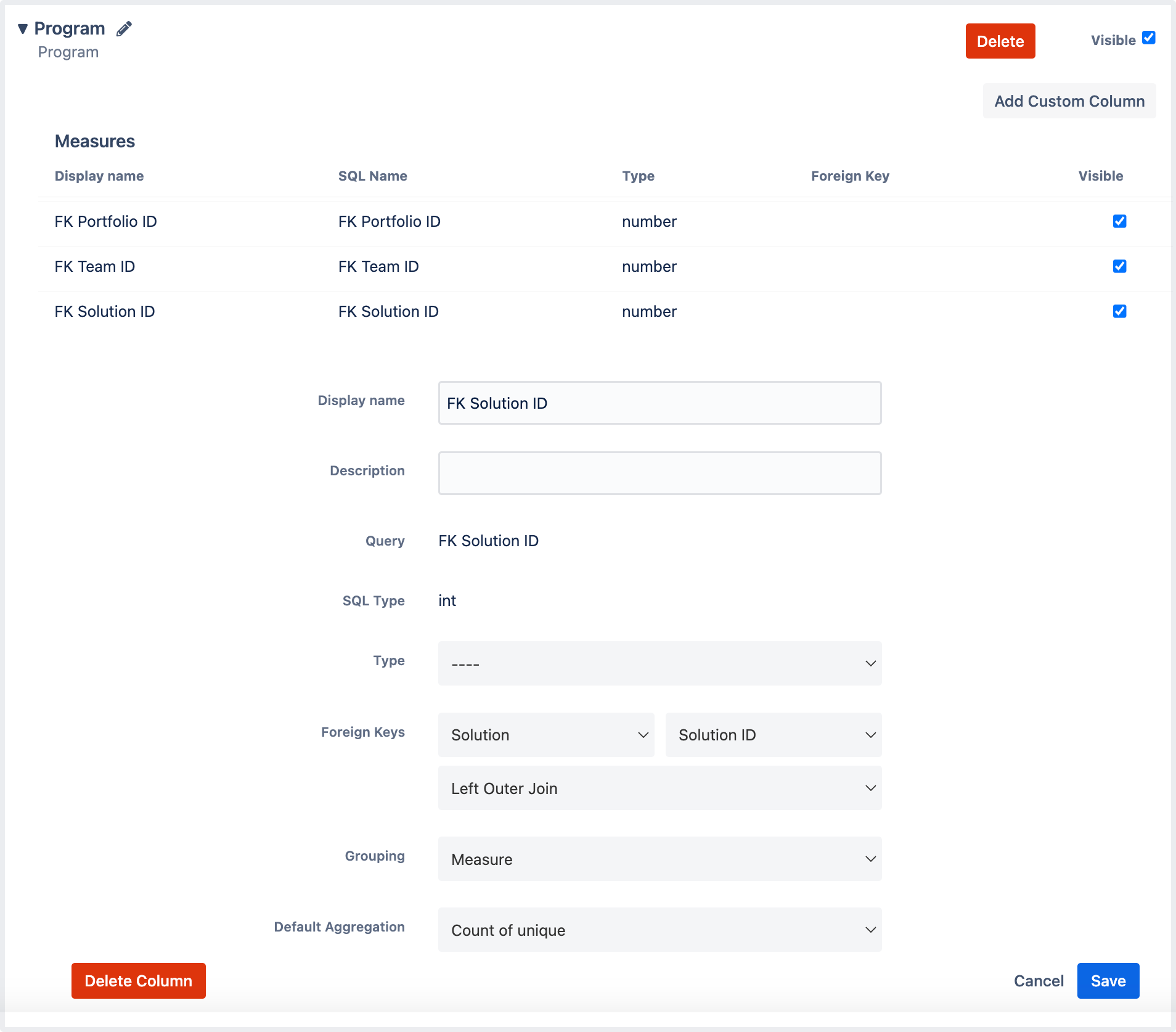Change the Left Outer Join dropdown
1176x1032 pixels.
[x=659, y=788]
